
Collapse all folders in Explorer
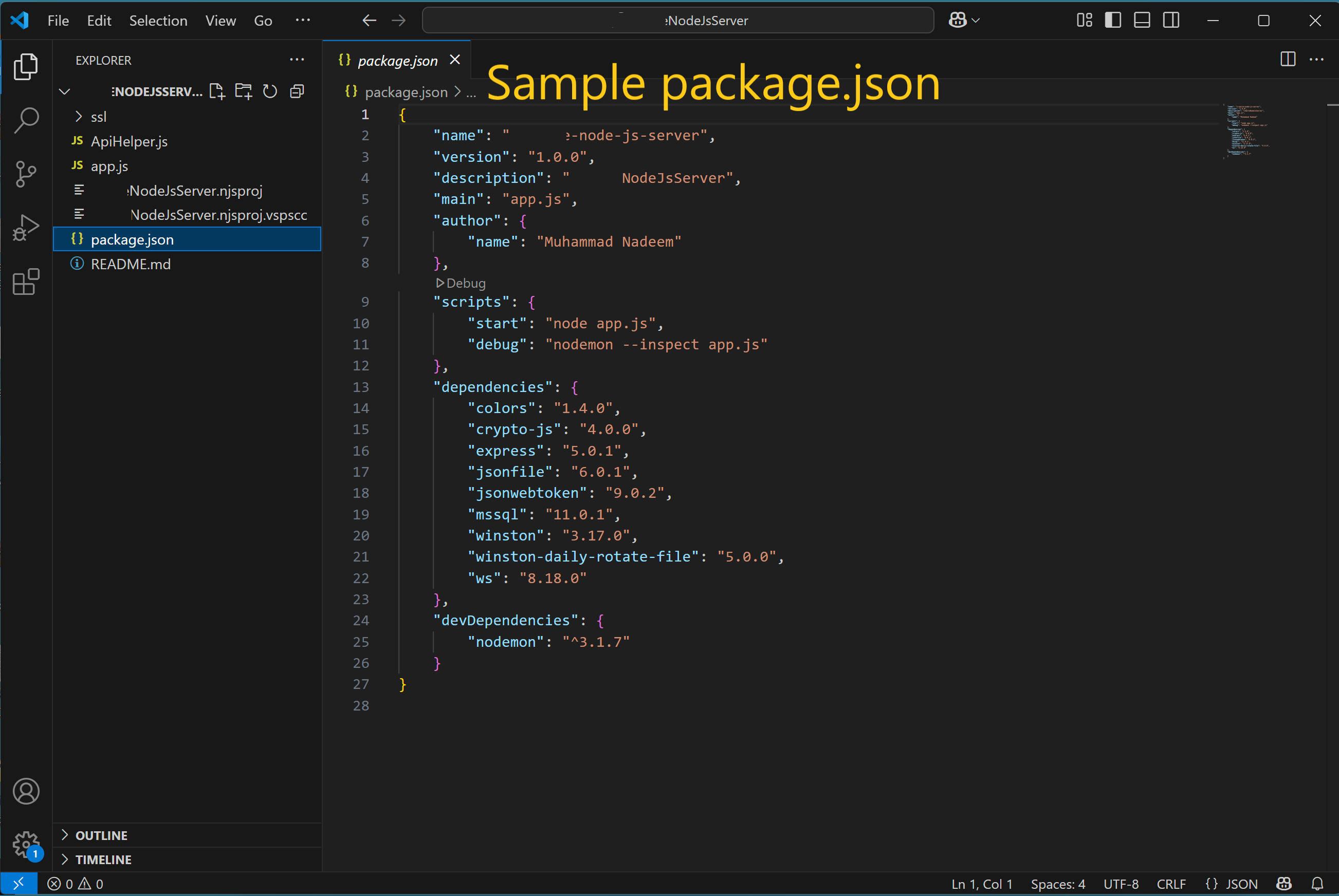click(297, 91)
